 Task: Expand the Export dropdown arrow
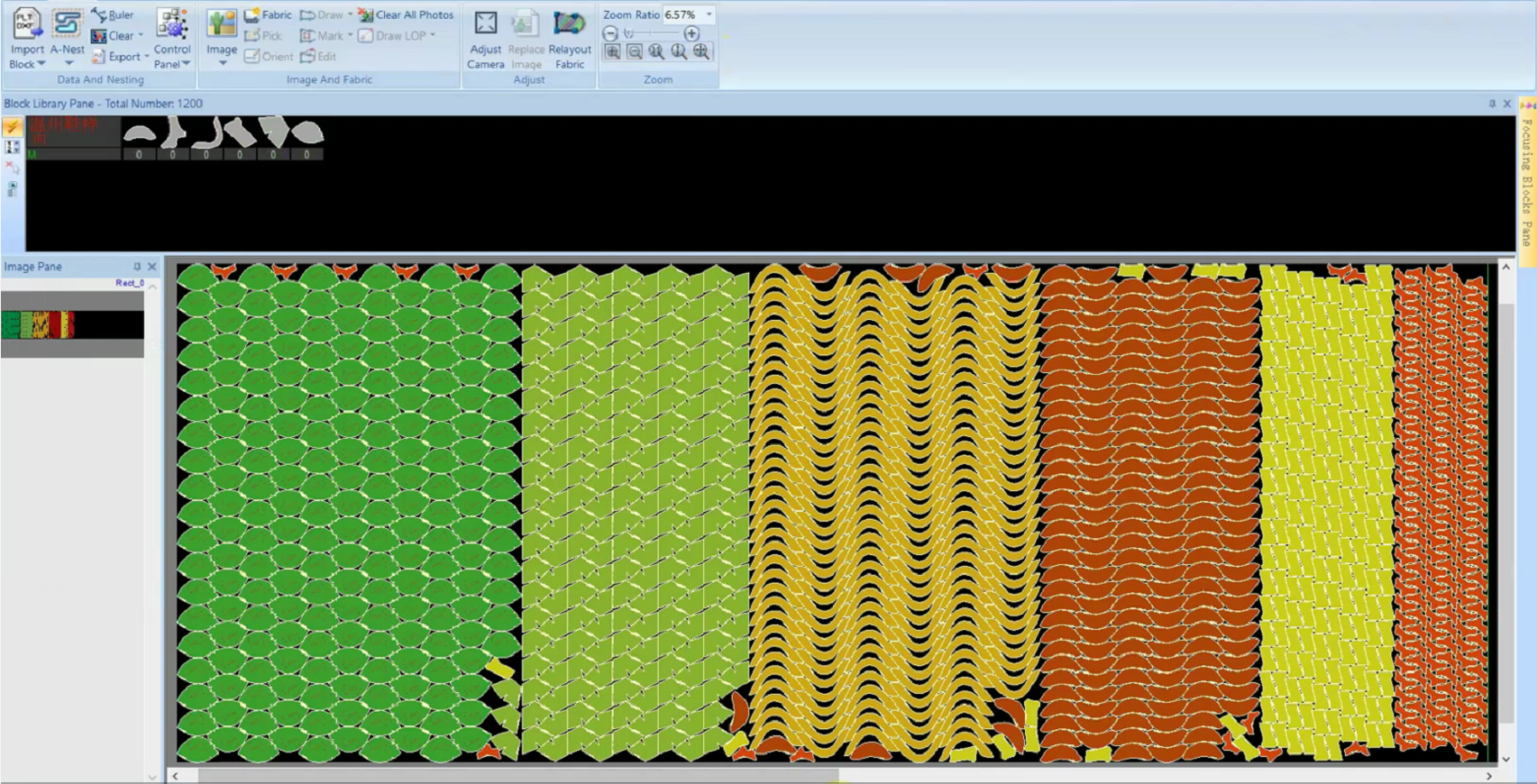pos(146,56)
